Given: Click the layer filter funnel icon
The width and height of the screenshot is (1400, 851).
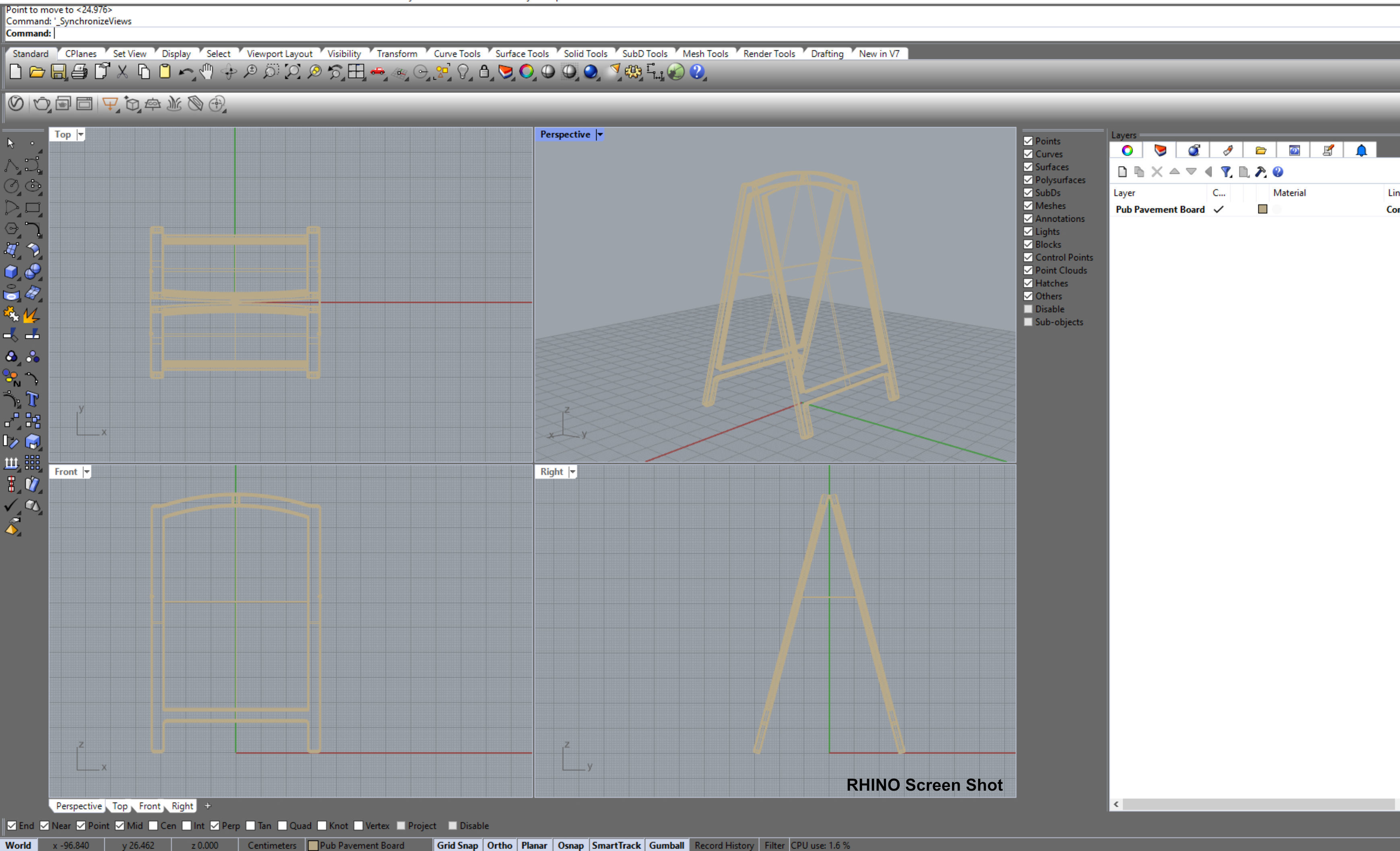Looking at the screenshot, I should click(x=1226, y=172).
